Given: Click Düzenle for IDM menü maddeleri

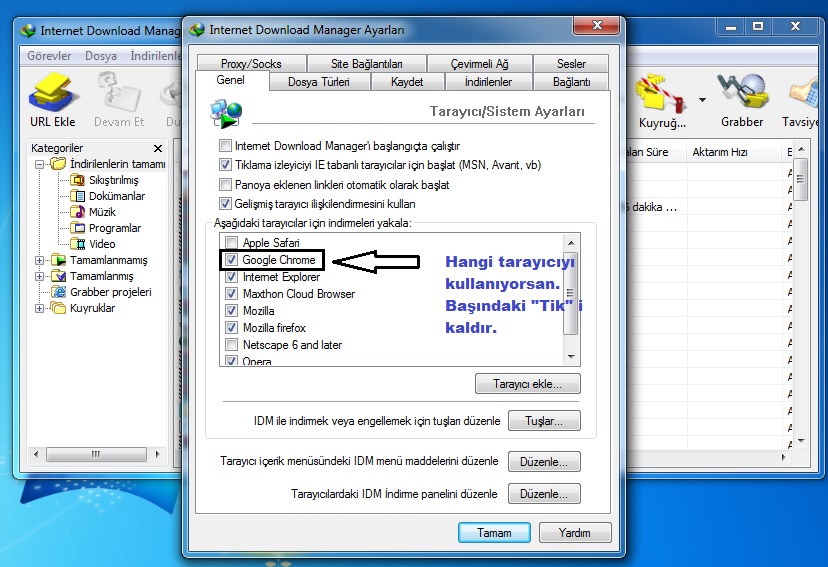Looking at the screenshot, I should point(544,461).
